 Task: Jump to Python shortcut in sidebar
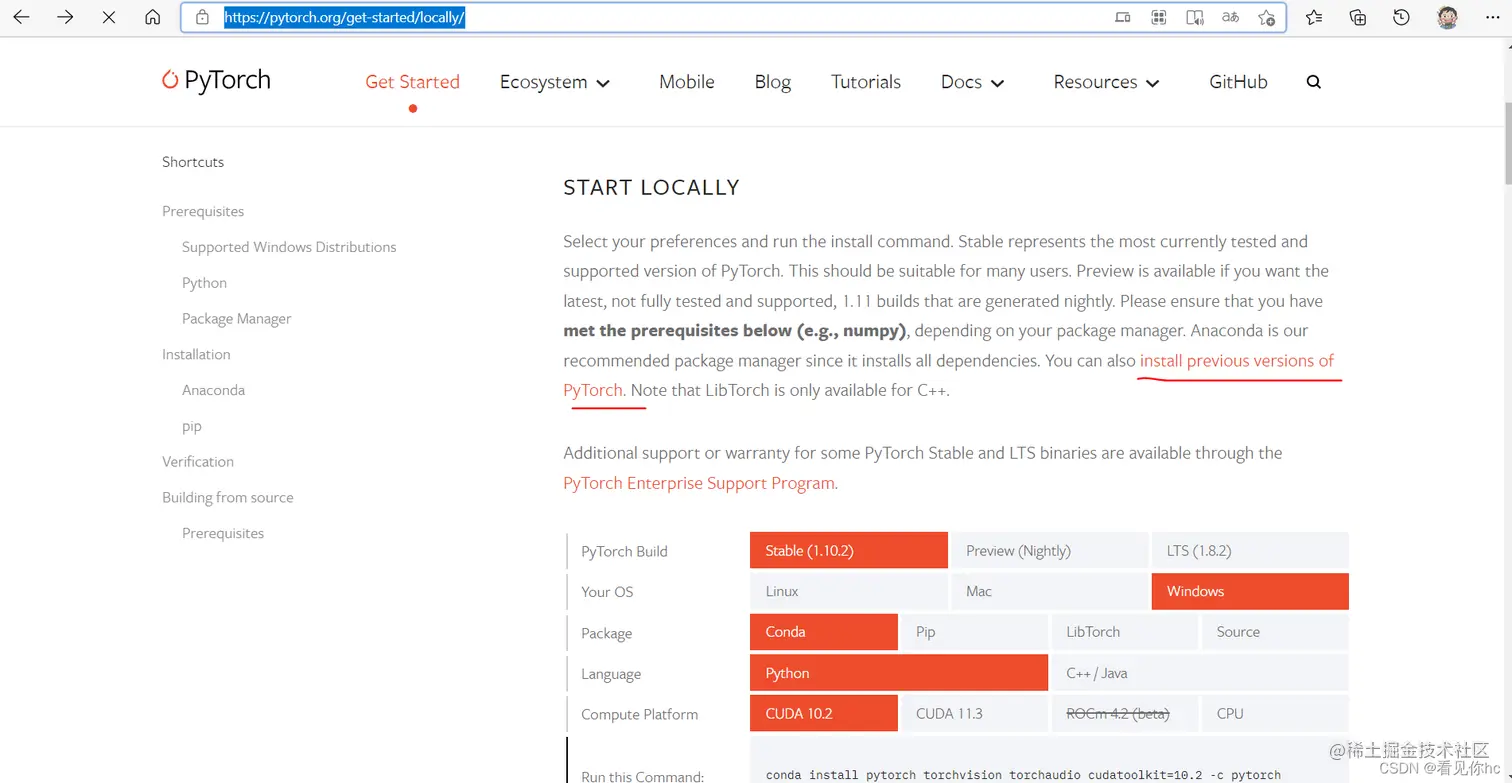click(204, 283)
